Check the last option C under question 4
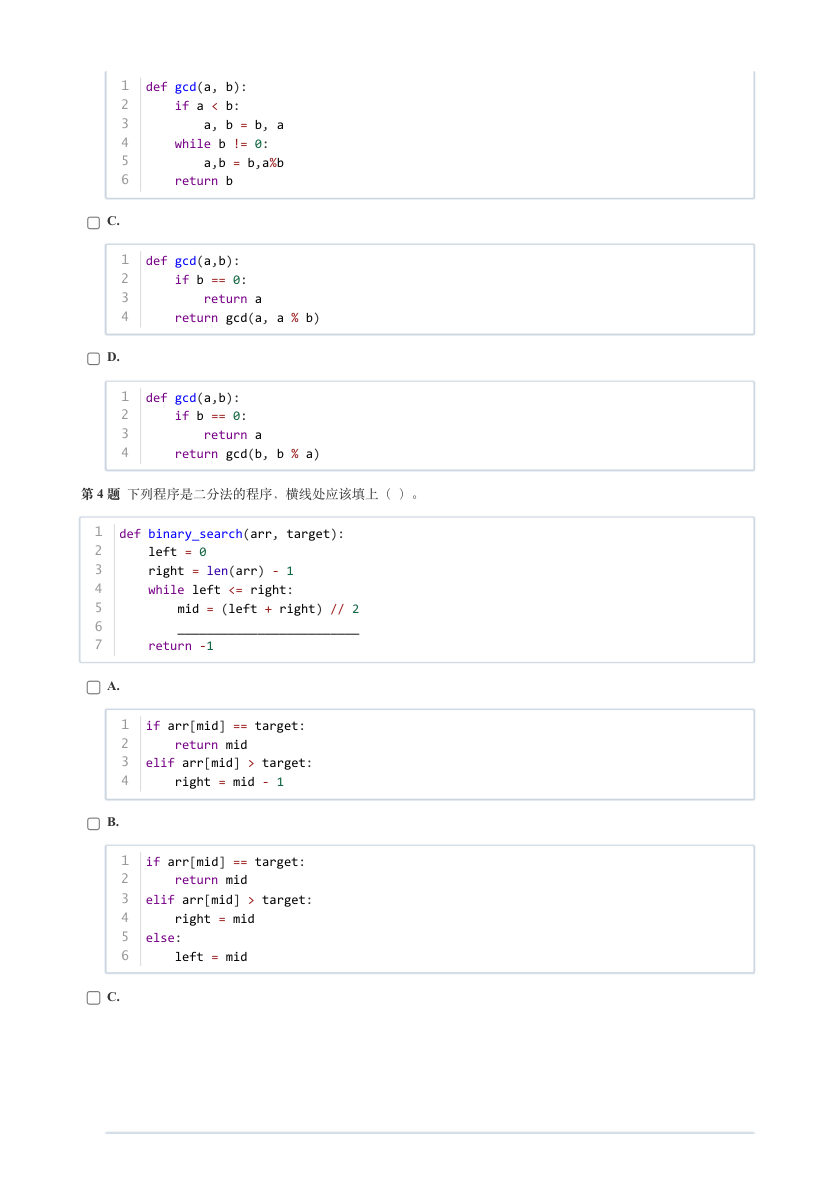This screenshot has width=835, height=1181. click(x=93, y=998)
